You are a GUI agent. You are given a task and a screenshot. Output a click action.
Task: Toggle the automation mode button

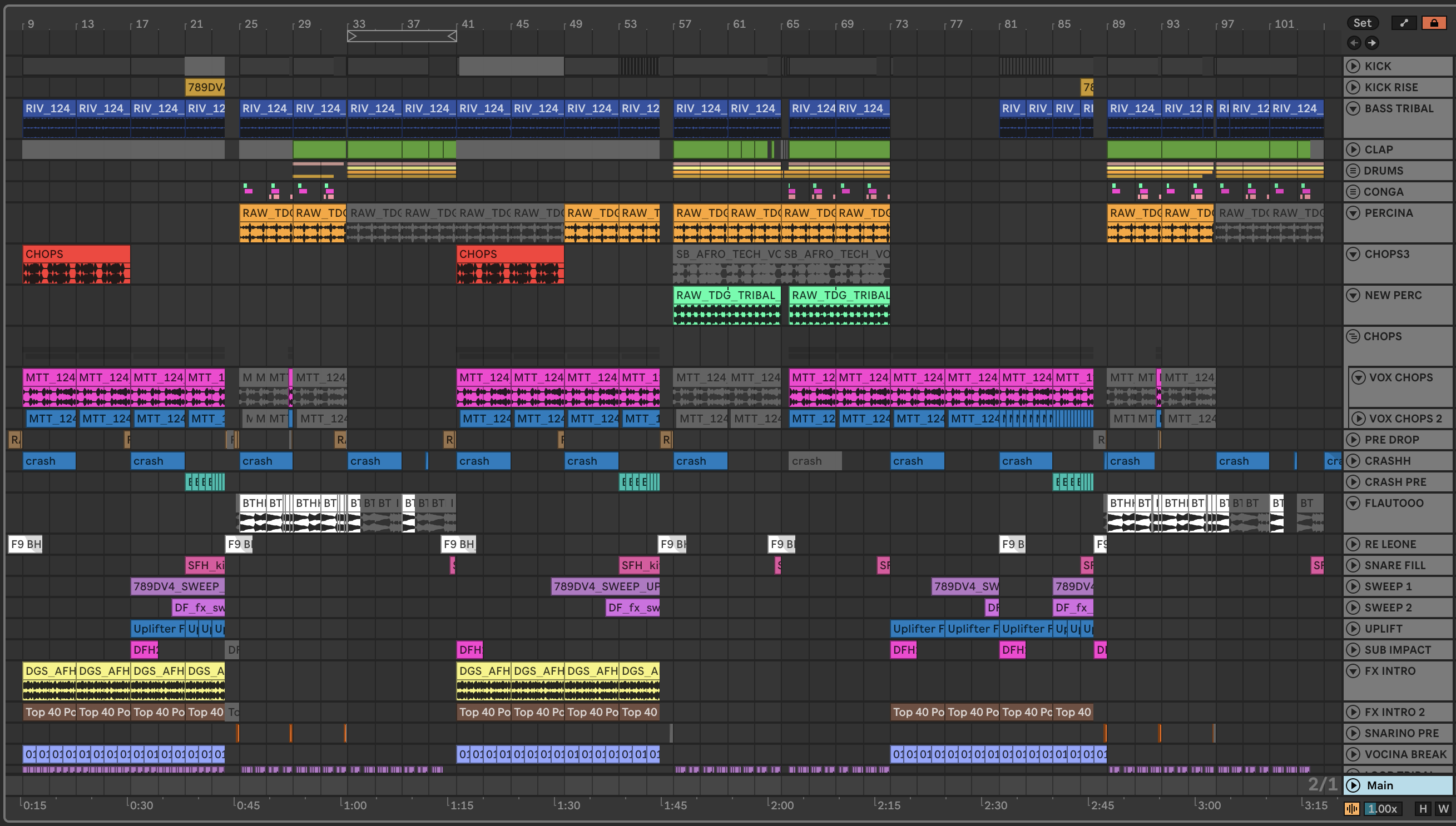1404,23
